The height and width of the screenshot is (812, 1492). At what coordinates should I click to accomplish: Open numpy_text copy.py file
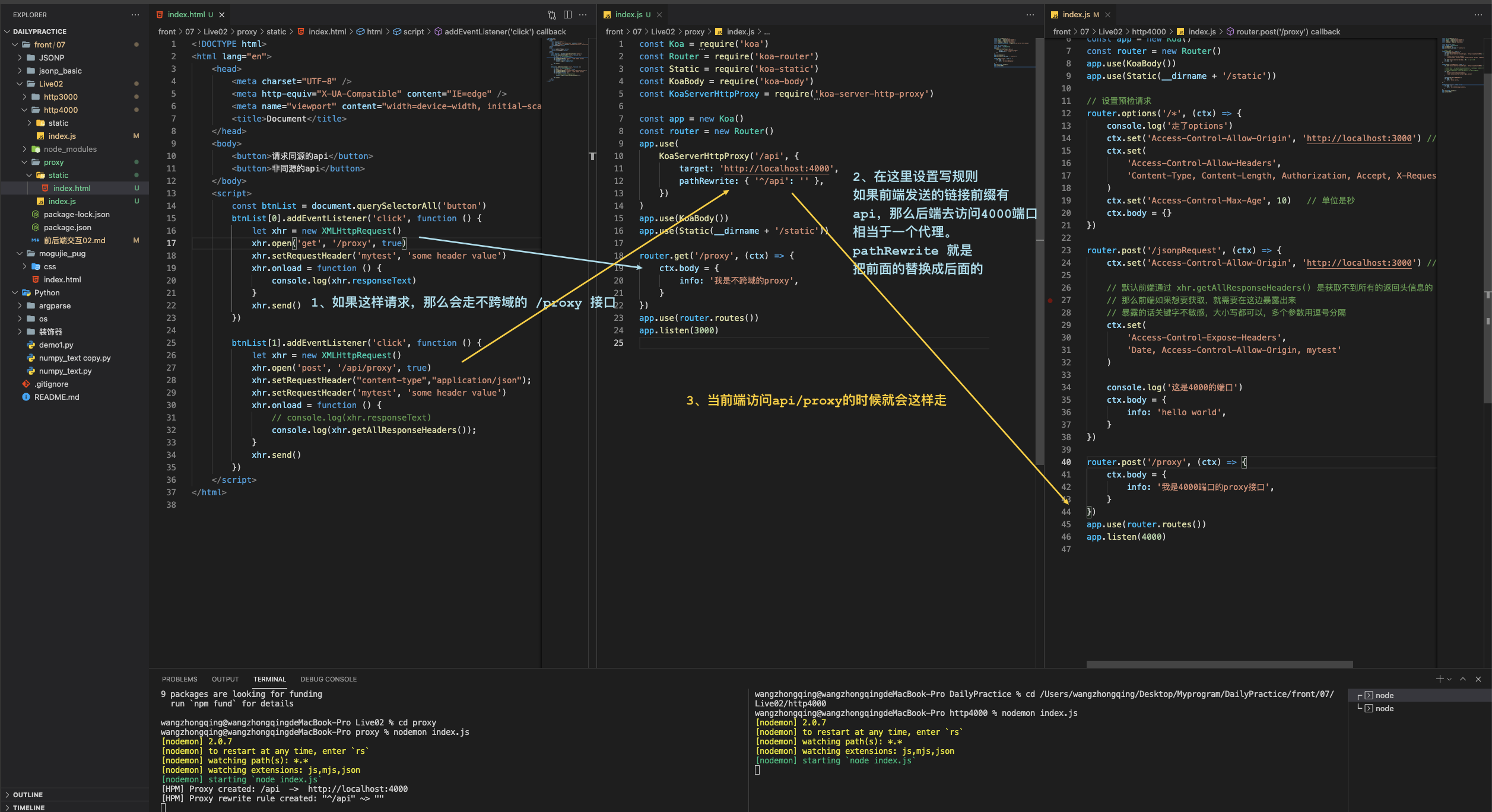[x=74, y=358]
